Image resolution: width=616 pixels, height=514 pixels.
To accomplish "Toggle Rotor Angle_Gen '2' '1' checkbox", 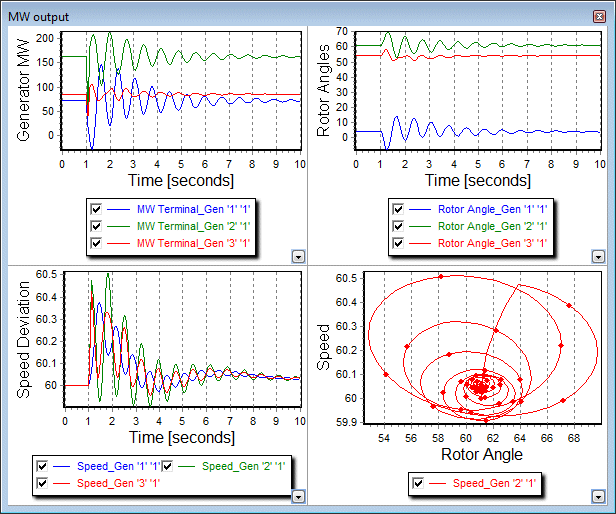I will (x=398, y=226).
